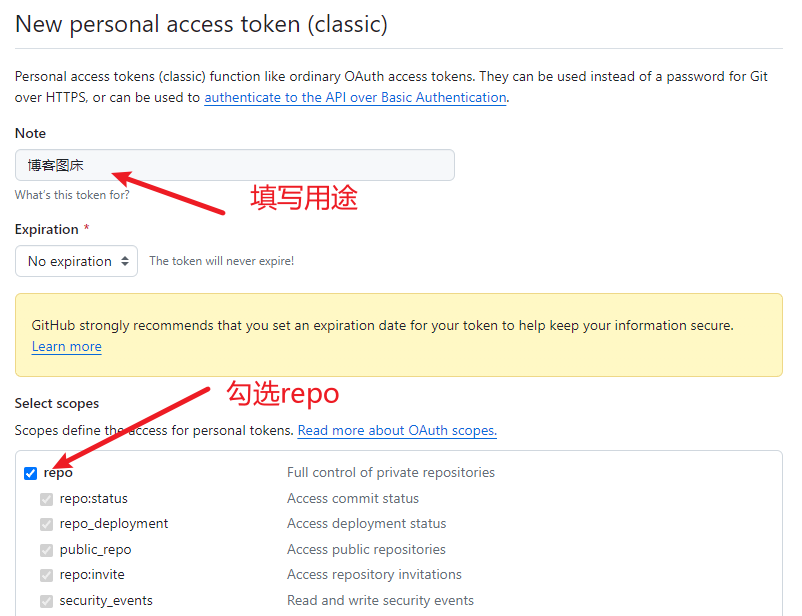Click the repo_deployment checkbox
802x616 pixels.
coord(47,524)
